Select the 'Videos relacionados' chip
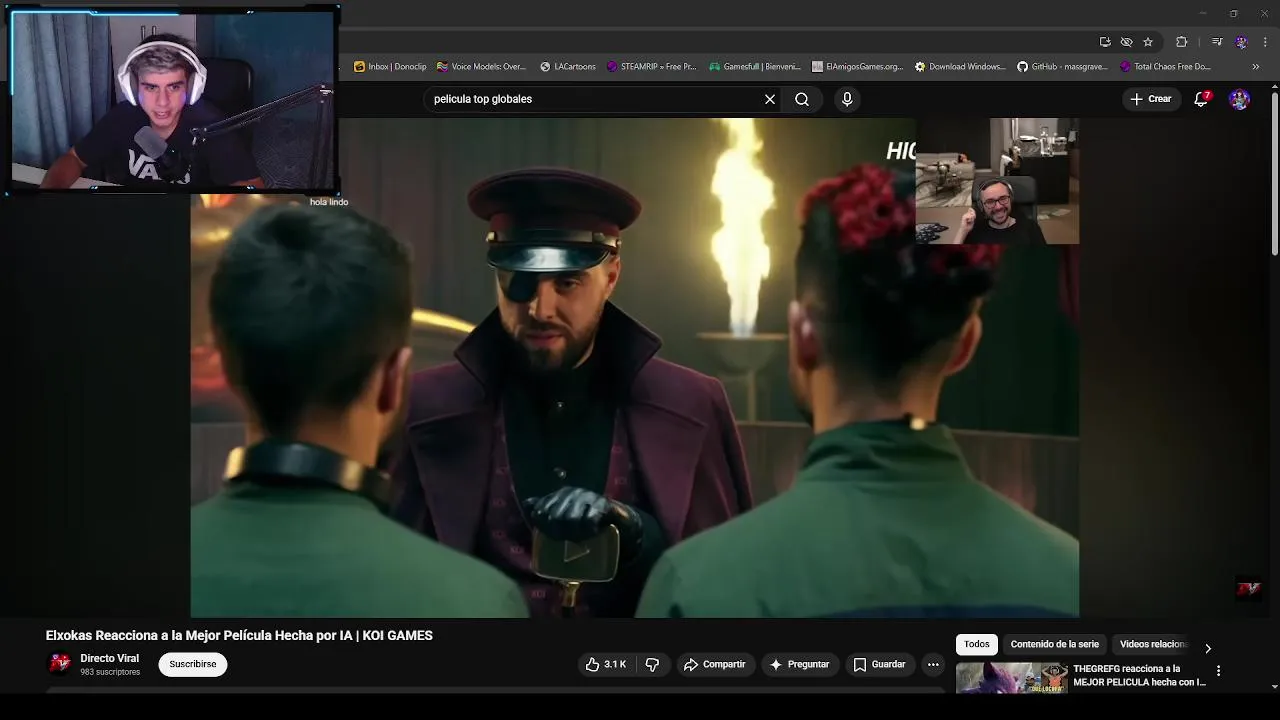 (x=1153, y=644)
